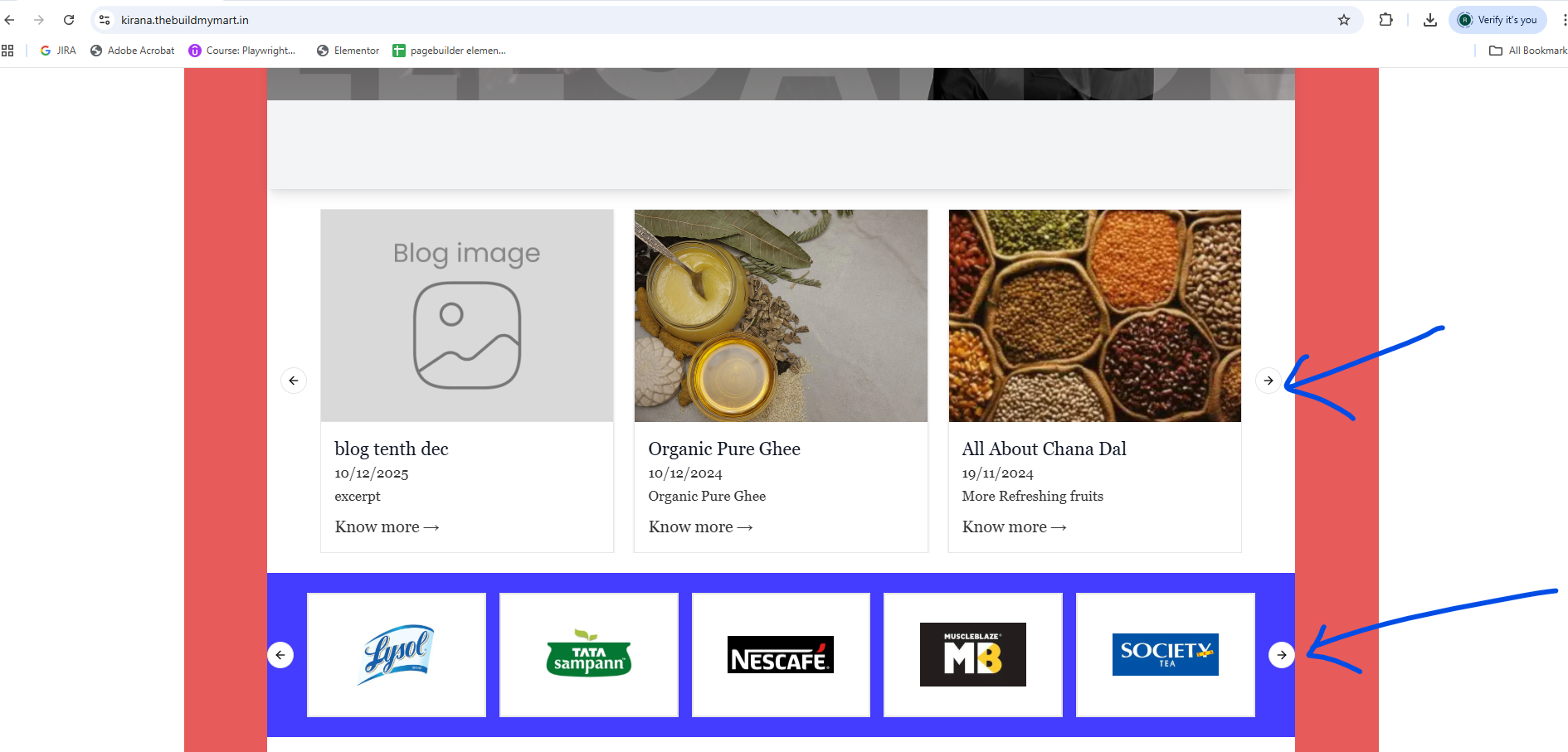Show previous brand logos in slider
The image size is (1568, 752).
click(x=280, y=655)
